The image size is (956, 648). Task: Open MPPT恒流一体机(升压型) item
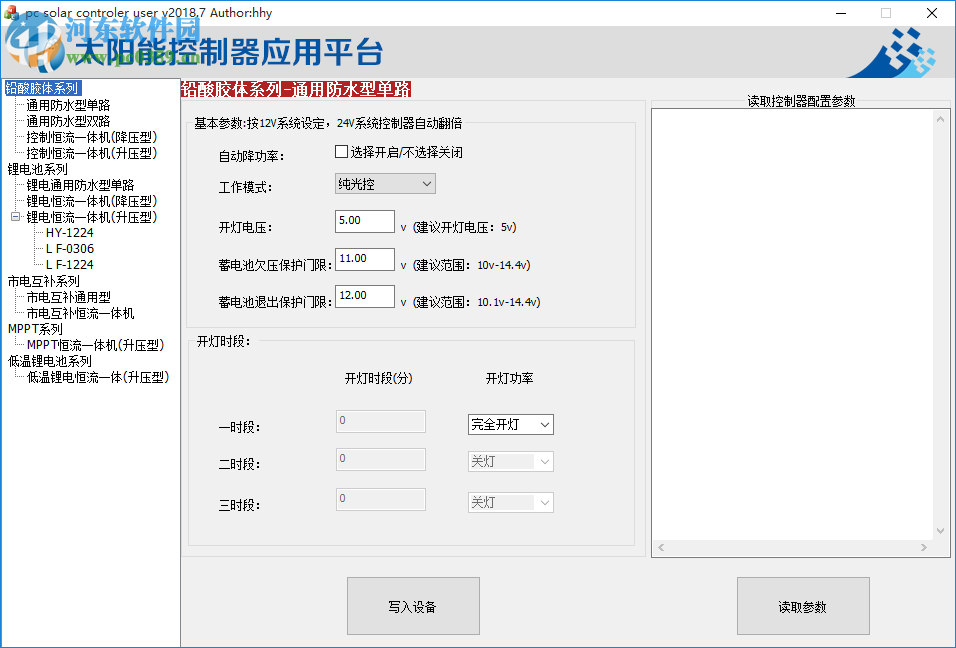[95, 345]
